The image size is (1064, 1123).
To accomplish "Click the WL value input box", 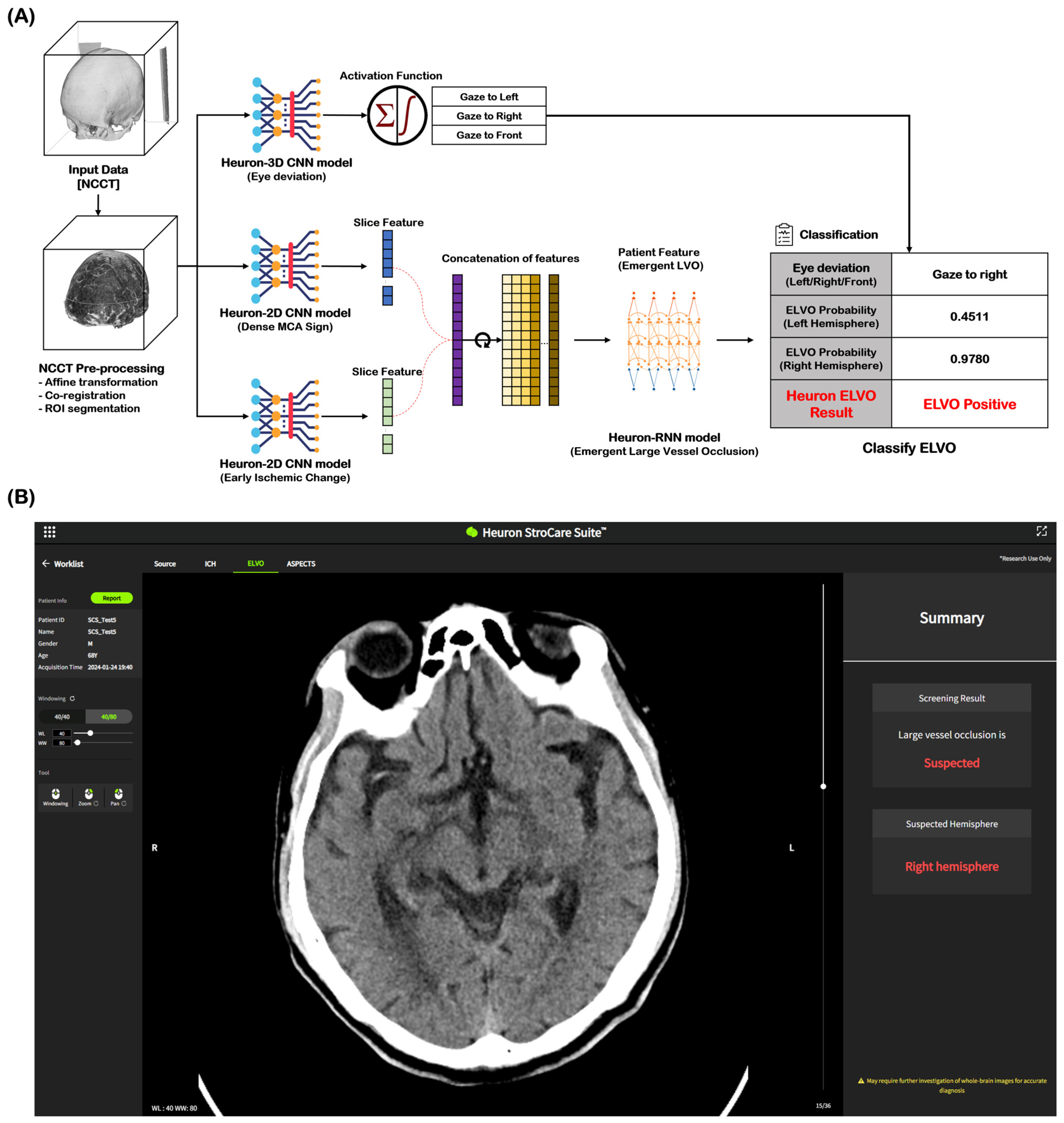I will [62, 733].
